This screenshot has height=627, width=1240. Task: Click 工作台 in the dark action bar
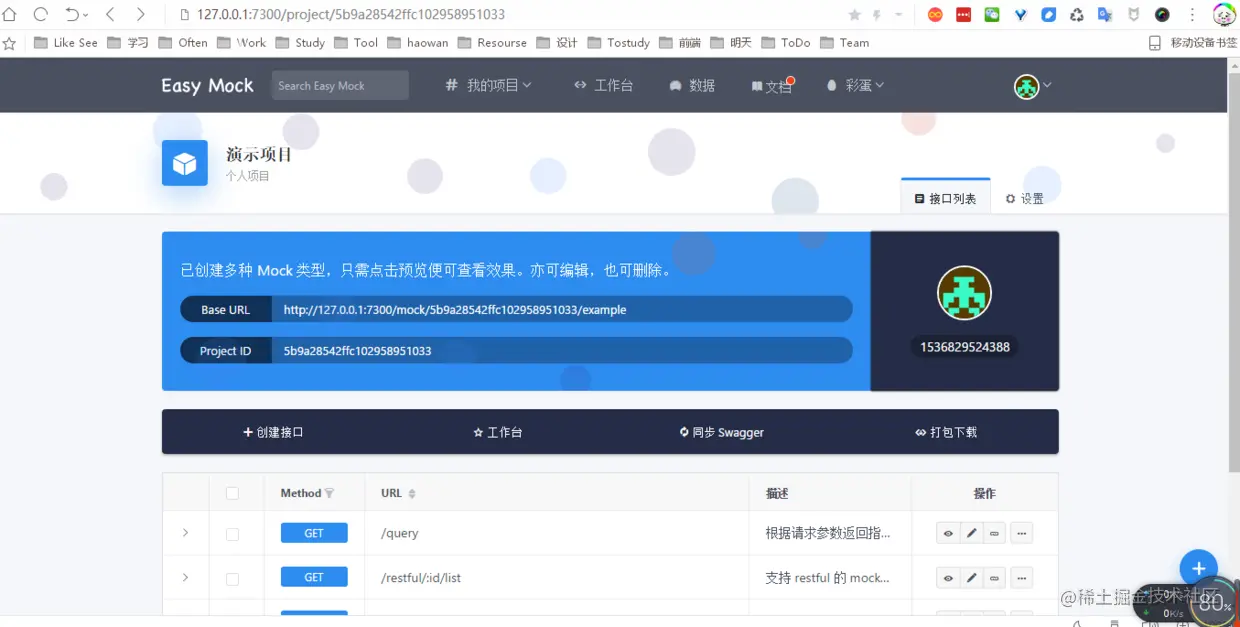497,432
